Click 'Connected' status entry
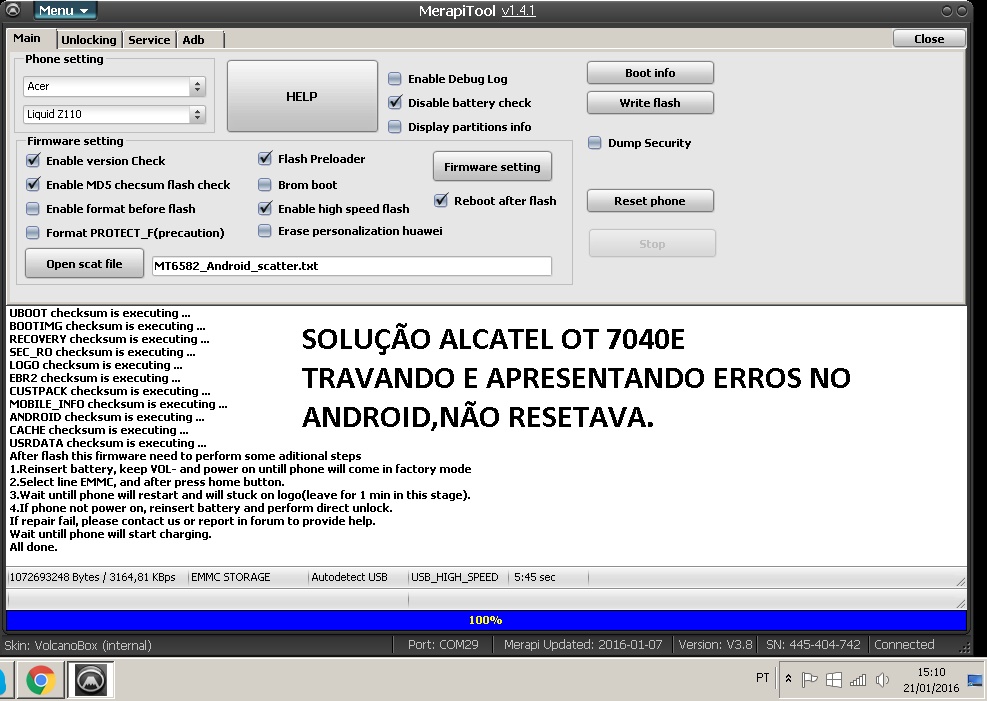The image size is (987, 701). [x=904, y=644]
